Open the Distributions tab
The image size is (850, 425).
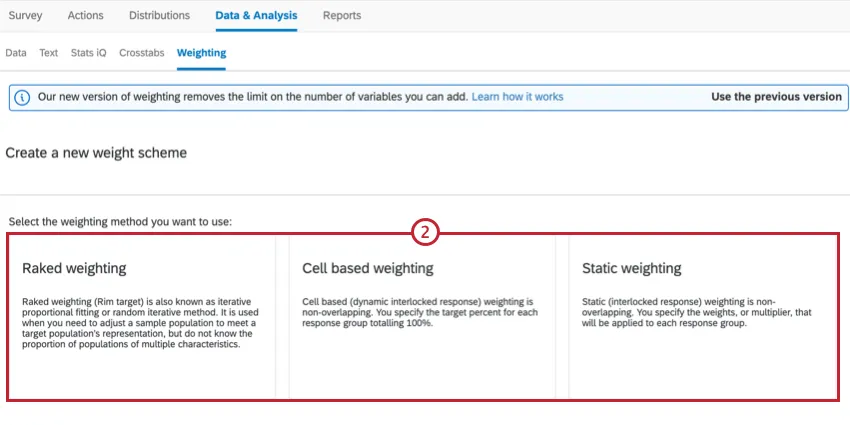pyautogui.click(x=160, y=16)
